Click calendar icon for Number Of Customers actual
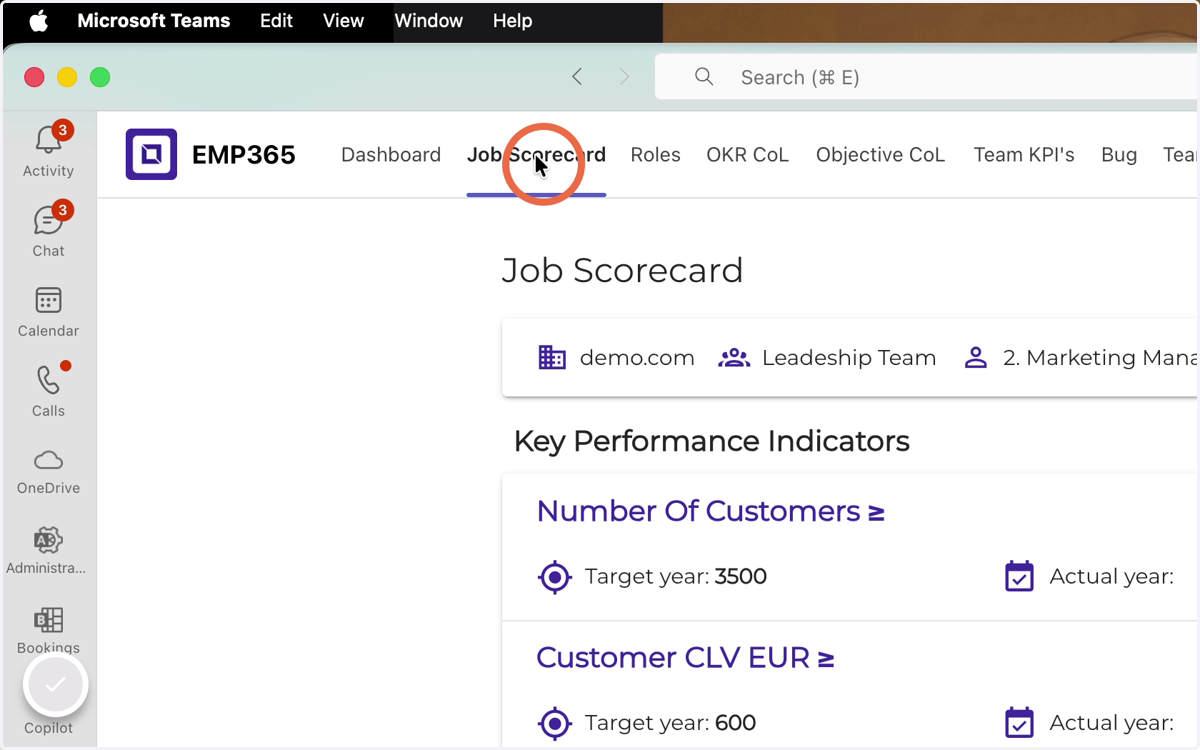The image size is (1200, 750). tap(1019, 577)
